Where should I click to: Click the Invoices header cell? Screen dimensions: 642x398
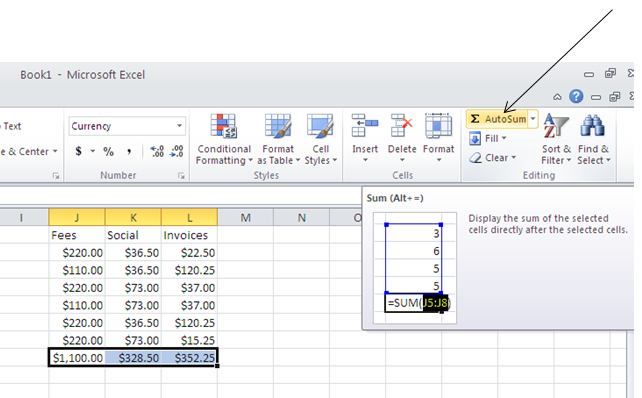[x=189, y=235]
